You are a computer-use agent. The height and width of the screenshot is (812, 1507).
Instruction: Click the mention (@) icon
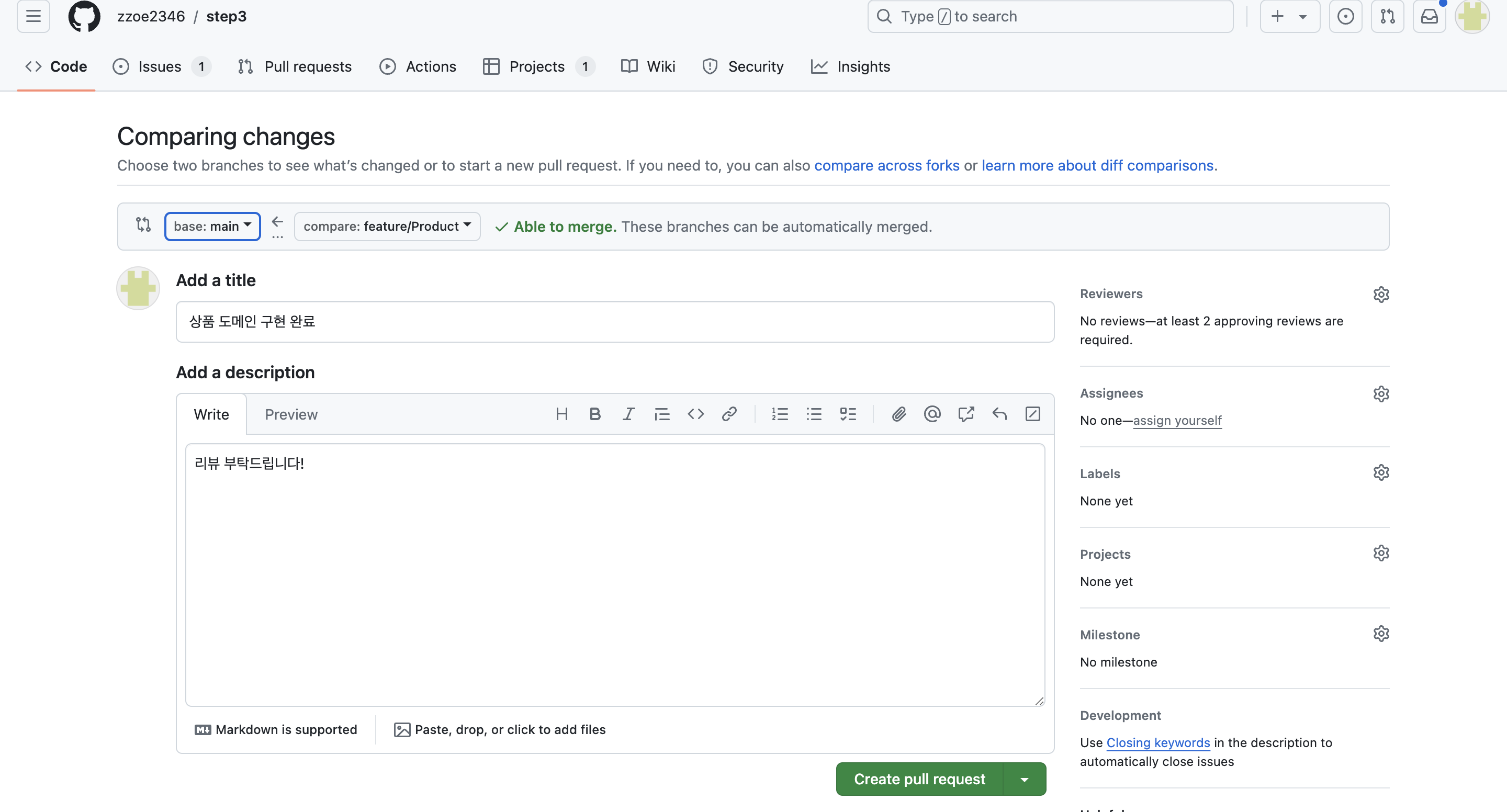click(x=932, y=414)
